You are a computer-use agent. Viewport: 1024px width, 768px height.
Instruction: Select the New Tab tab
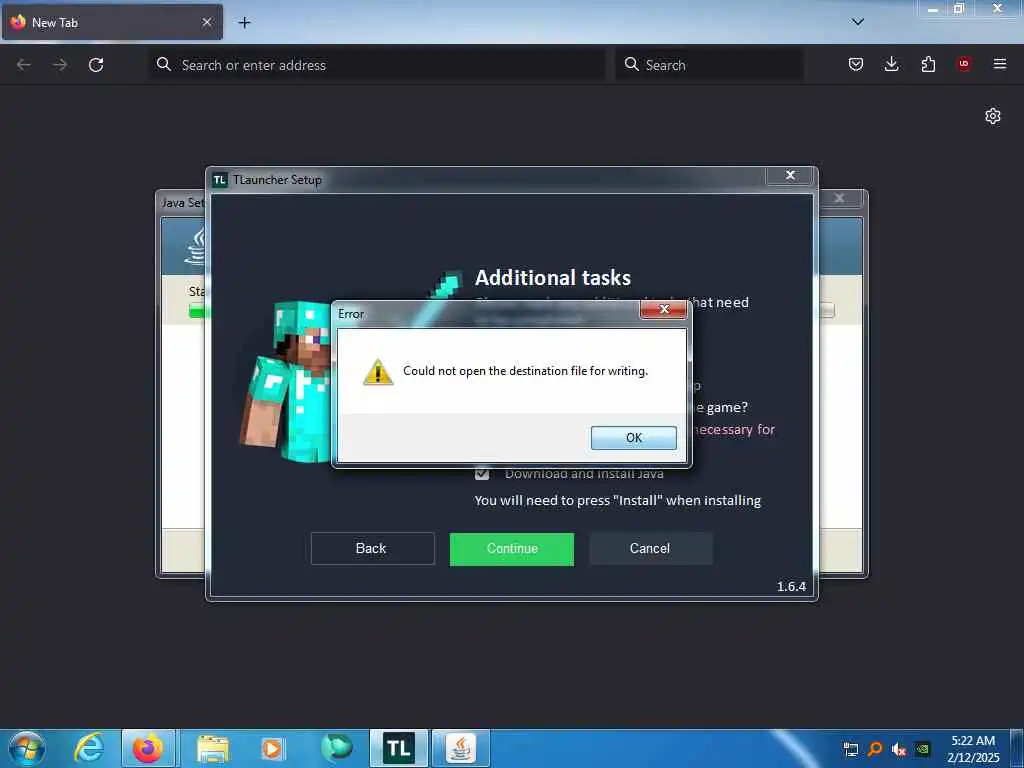point(112,22)
